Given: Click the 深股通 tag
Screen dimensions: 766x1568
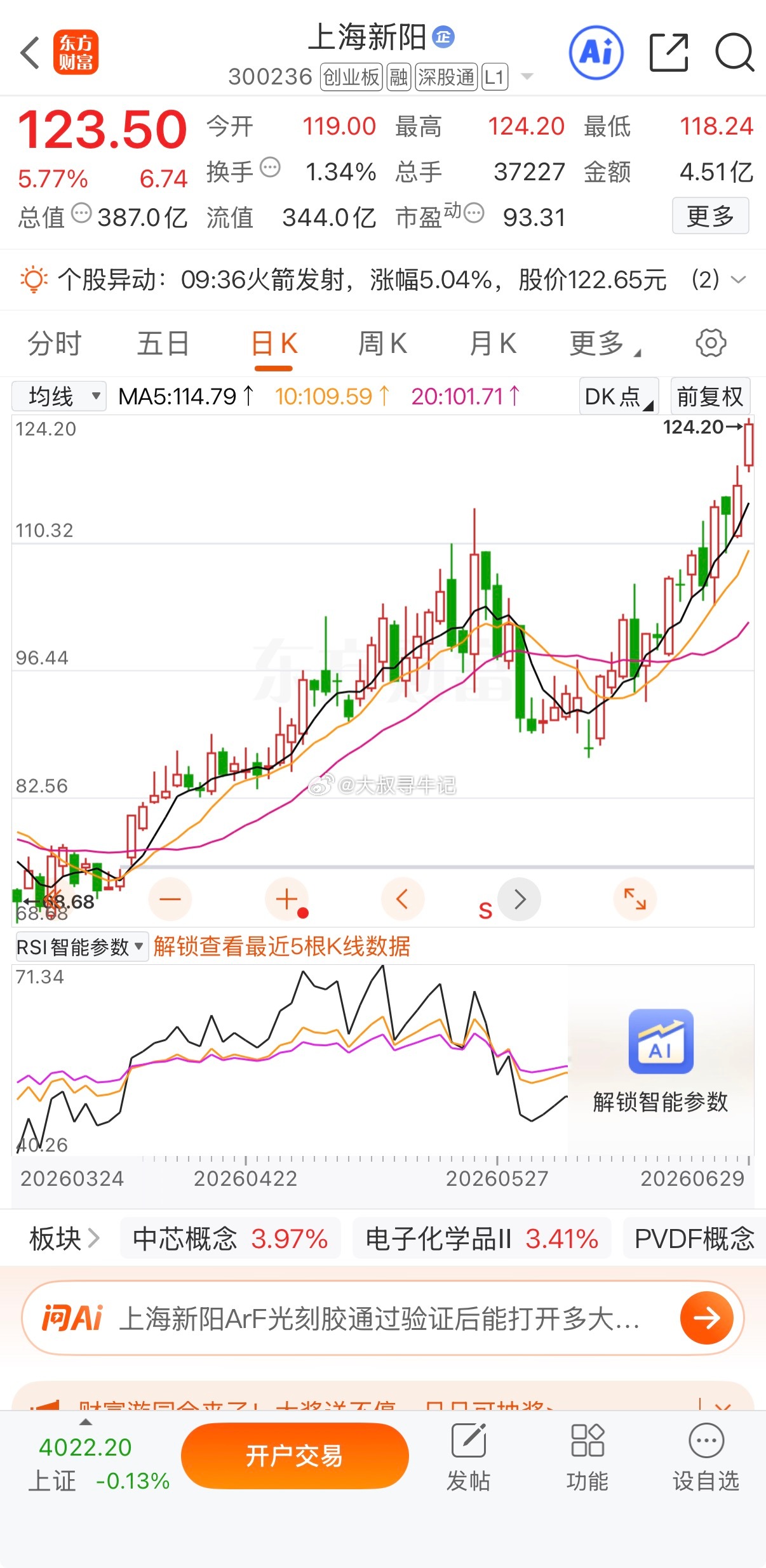Looking at the screenshot, I should point(447,77).
